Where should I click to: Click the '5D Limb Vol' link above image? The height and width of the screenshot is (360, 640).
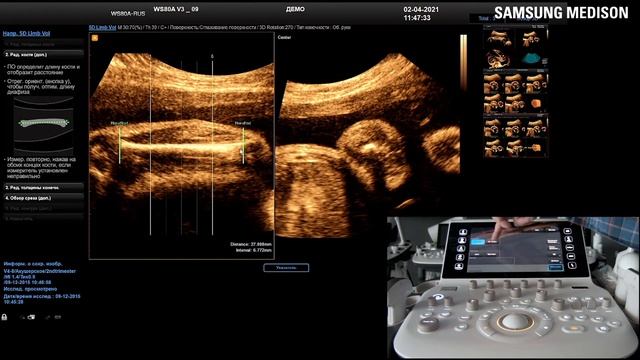[x=102, y=27]
